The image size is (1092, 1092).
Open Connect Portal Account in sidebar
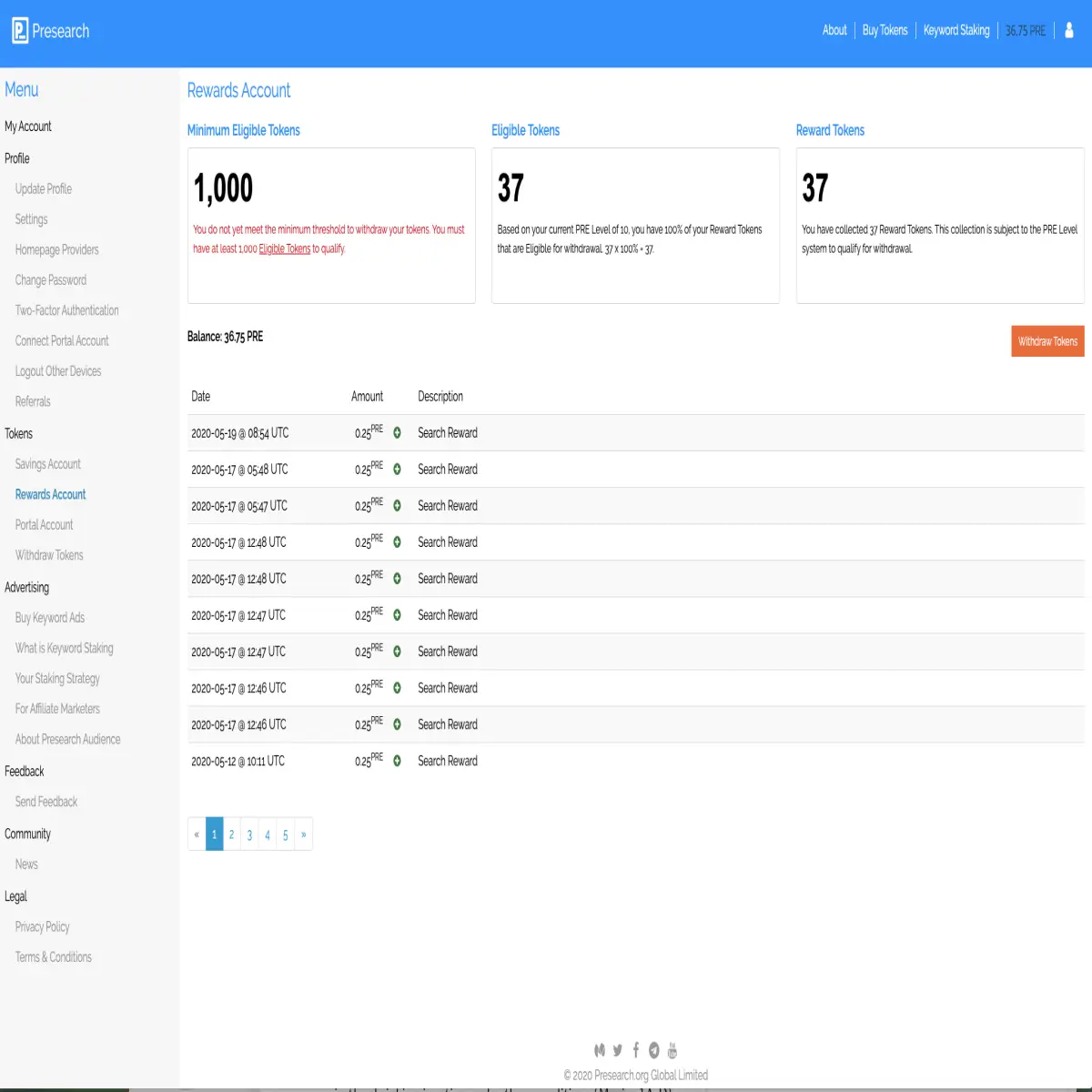point(62,341)
